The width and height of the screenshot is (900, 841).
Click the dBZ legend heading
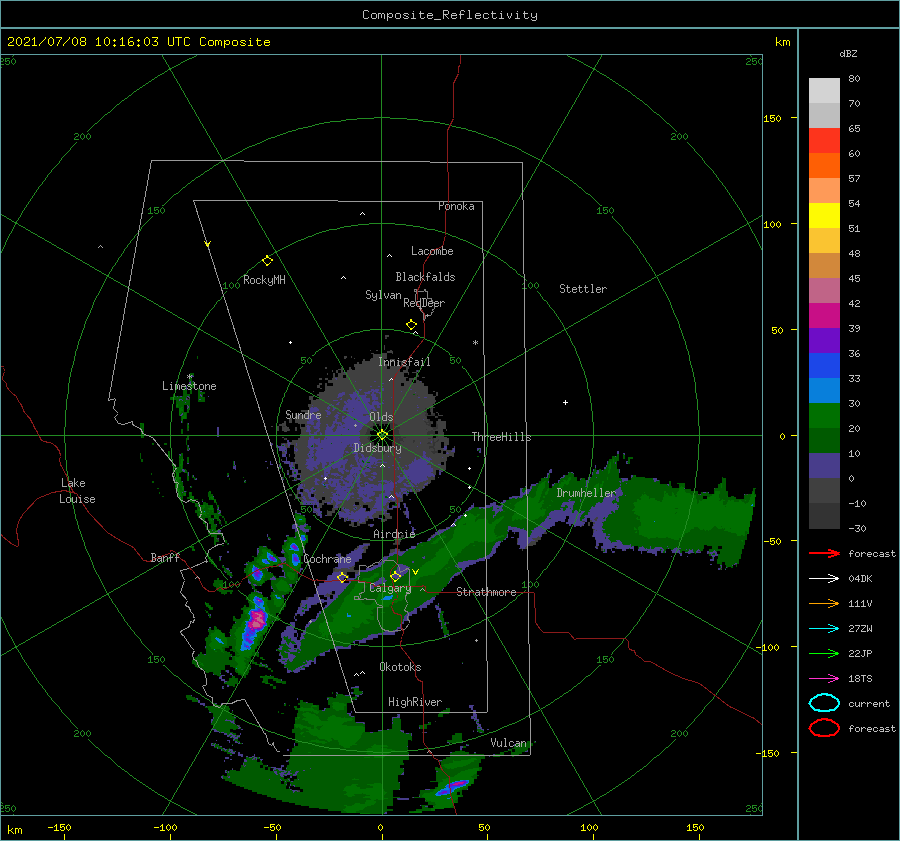[848, 54]
